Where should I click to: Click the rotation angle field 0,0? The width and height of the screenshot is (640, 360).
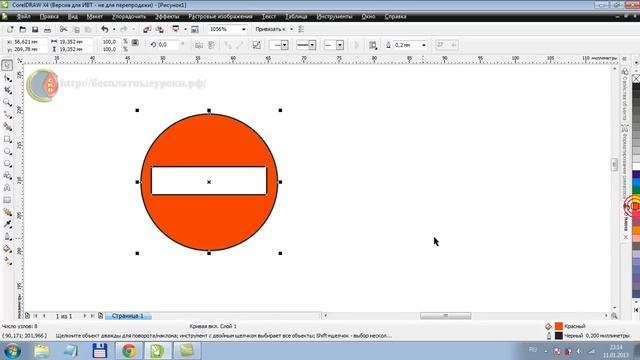(167, 45)
